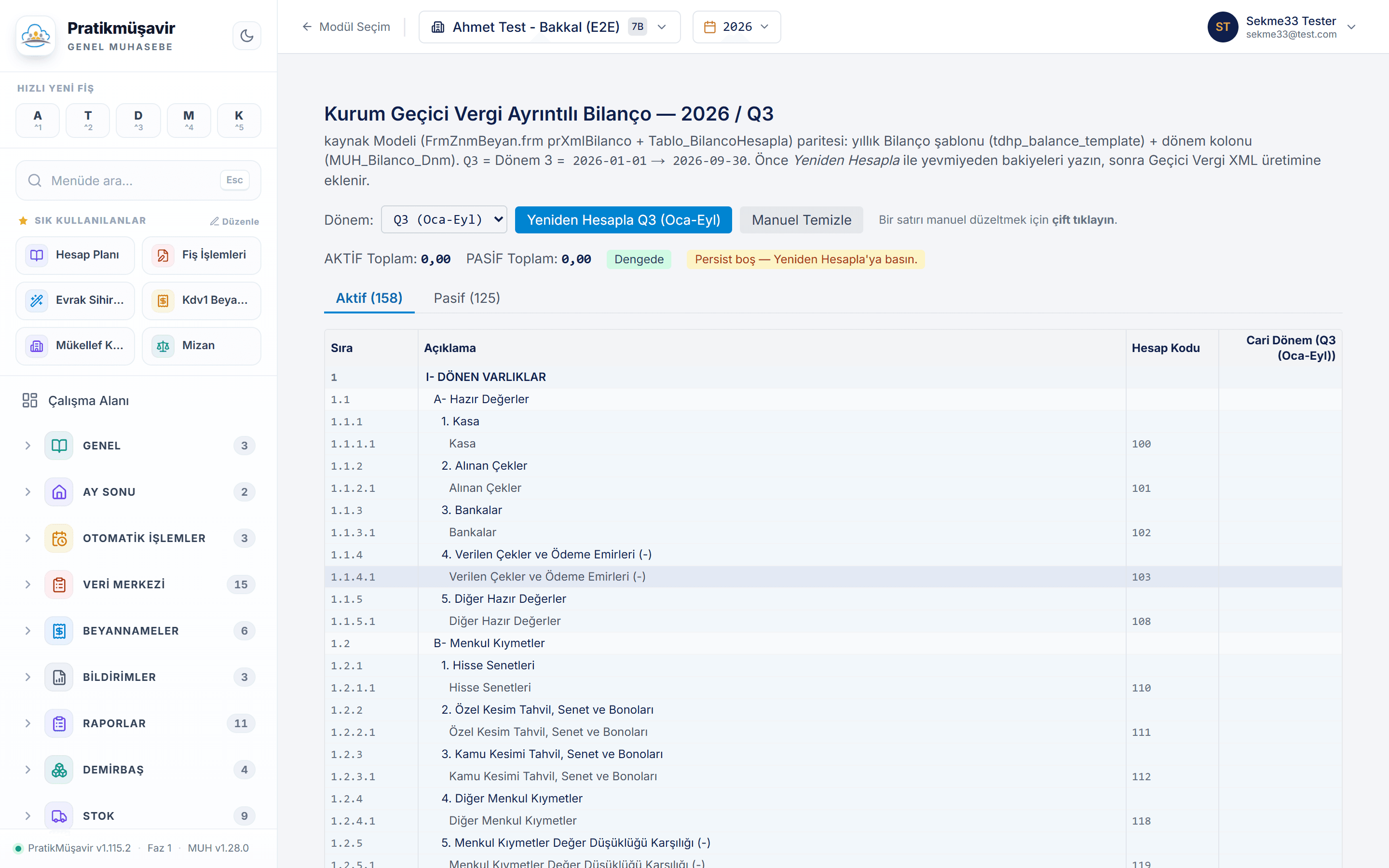The height and width of the screenshot is (868, 1389).
Task: Open Evrak Sihirbazı wand icon
Action: 37,300
